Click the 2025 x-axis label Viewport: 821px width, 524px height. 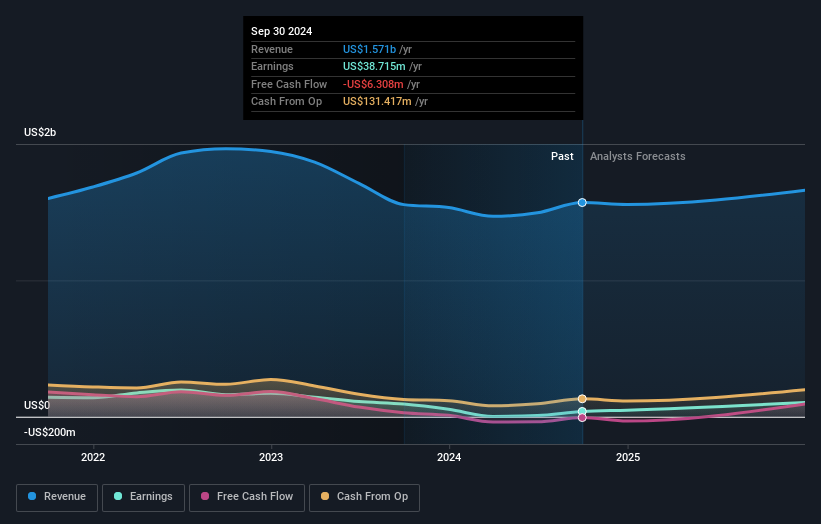(x=628, y=458)
